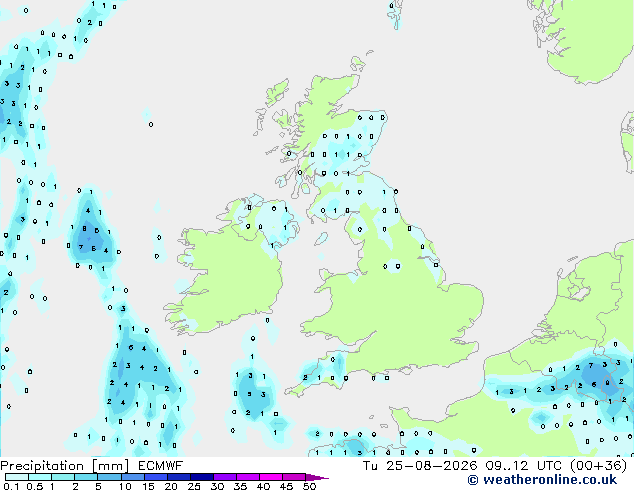This screenshot has width=634, height=490.
Task: Click the above-50 arrow at the legend end
Action: (x=317, y=477)
